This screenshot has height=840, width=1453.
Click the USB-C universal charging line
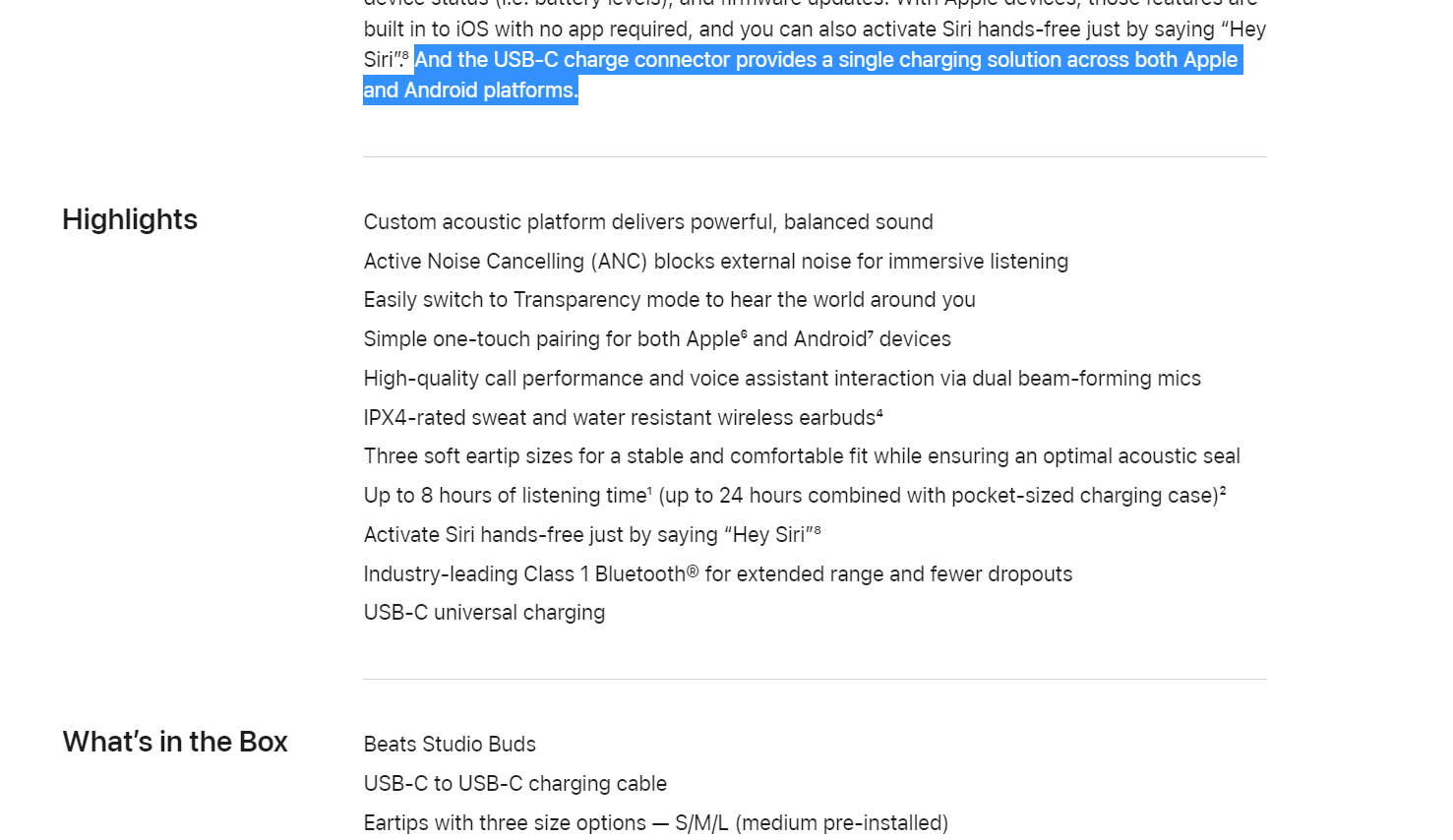tap(484, 613)
